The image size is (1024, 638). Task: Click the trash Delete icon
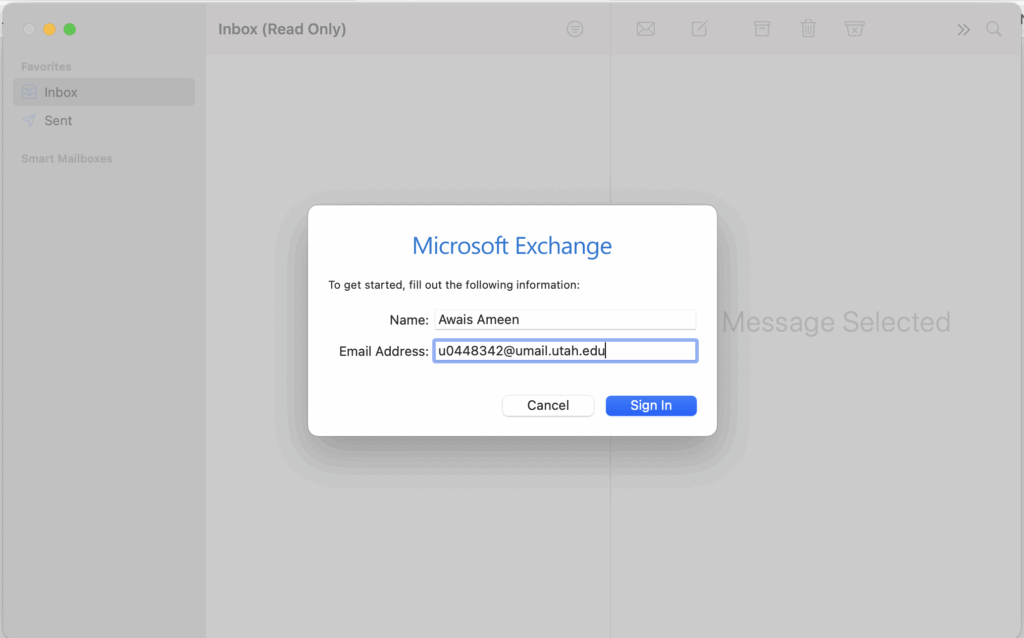click(x=808, y=29)
